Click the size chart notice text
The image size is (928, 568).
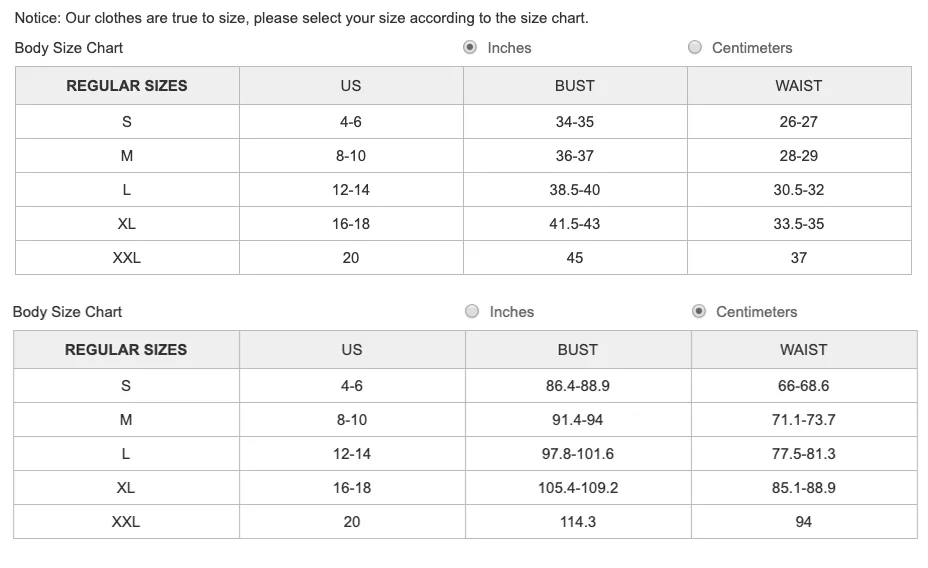[301, 18]
